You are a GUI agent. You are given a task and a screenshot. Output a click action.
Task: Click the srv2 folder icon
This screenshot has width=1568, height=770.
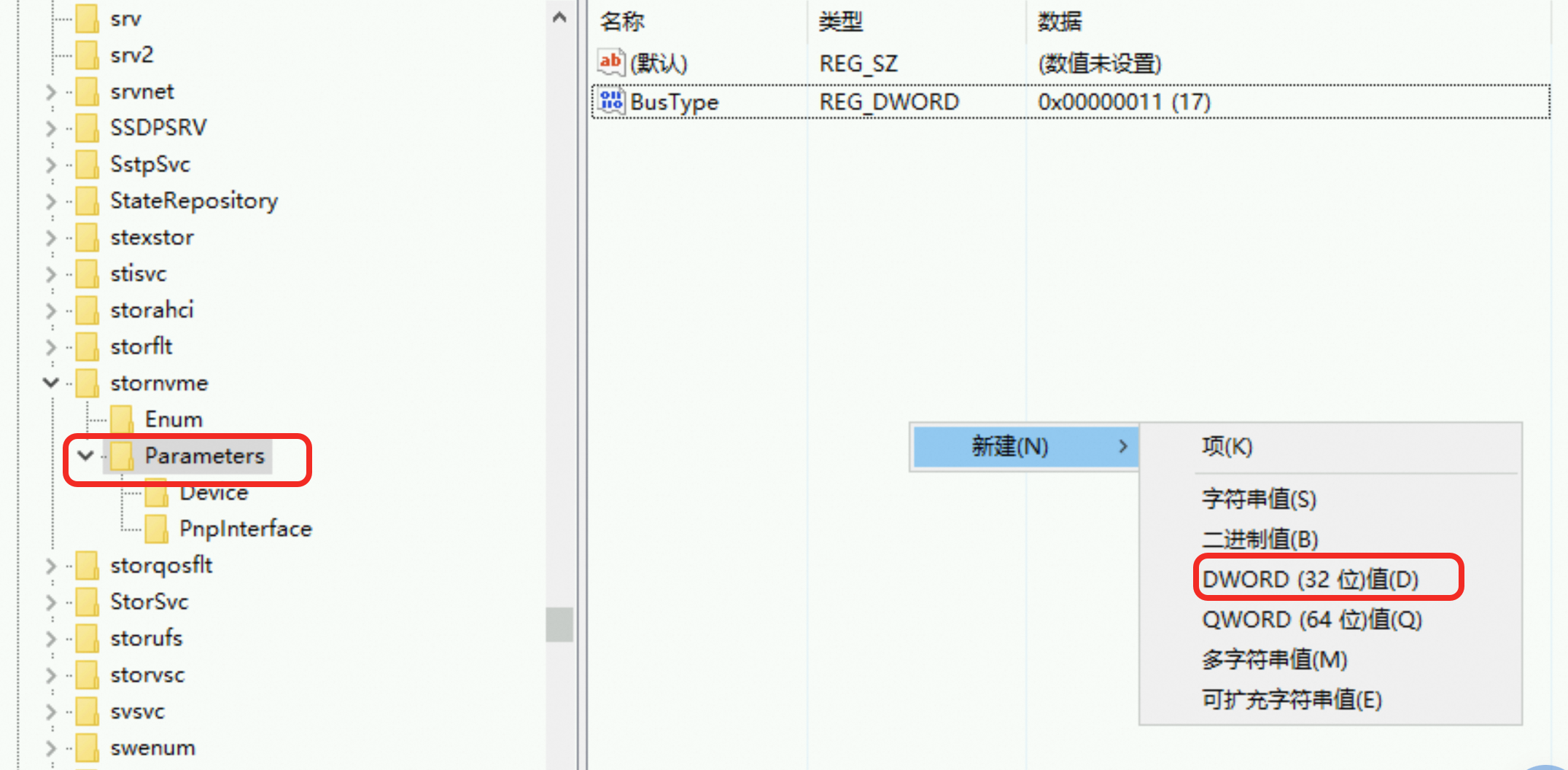pyautogui.click(x=88, y=55)
